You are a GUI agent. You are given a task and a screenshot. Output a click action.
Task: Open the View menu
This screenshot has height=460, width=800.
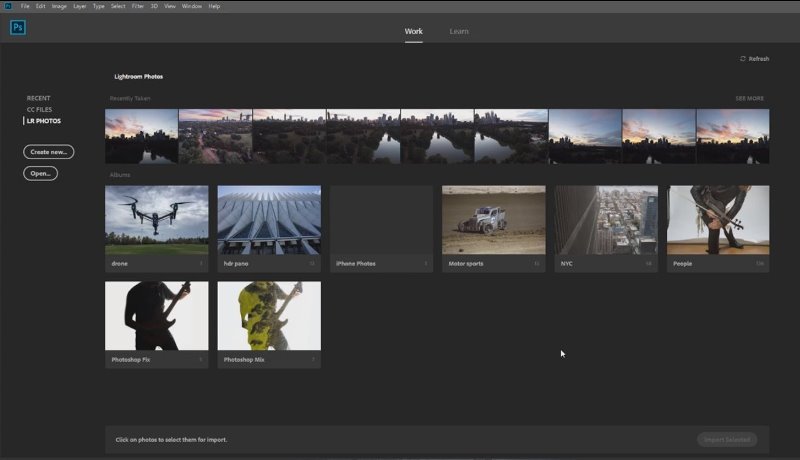click(170, 6)
